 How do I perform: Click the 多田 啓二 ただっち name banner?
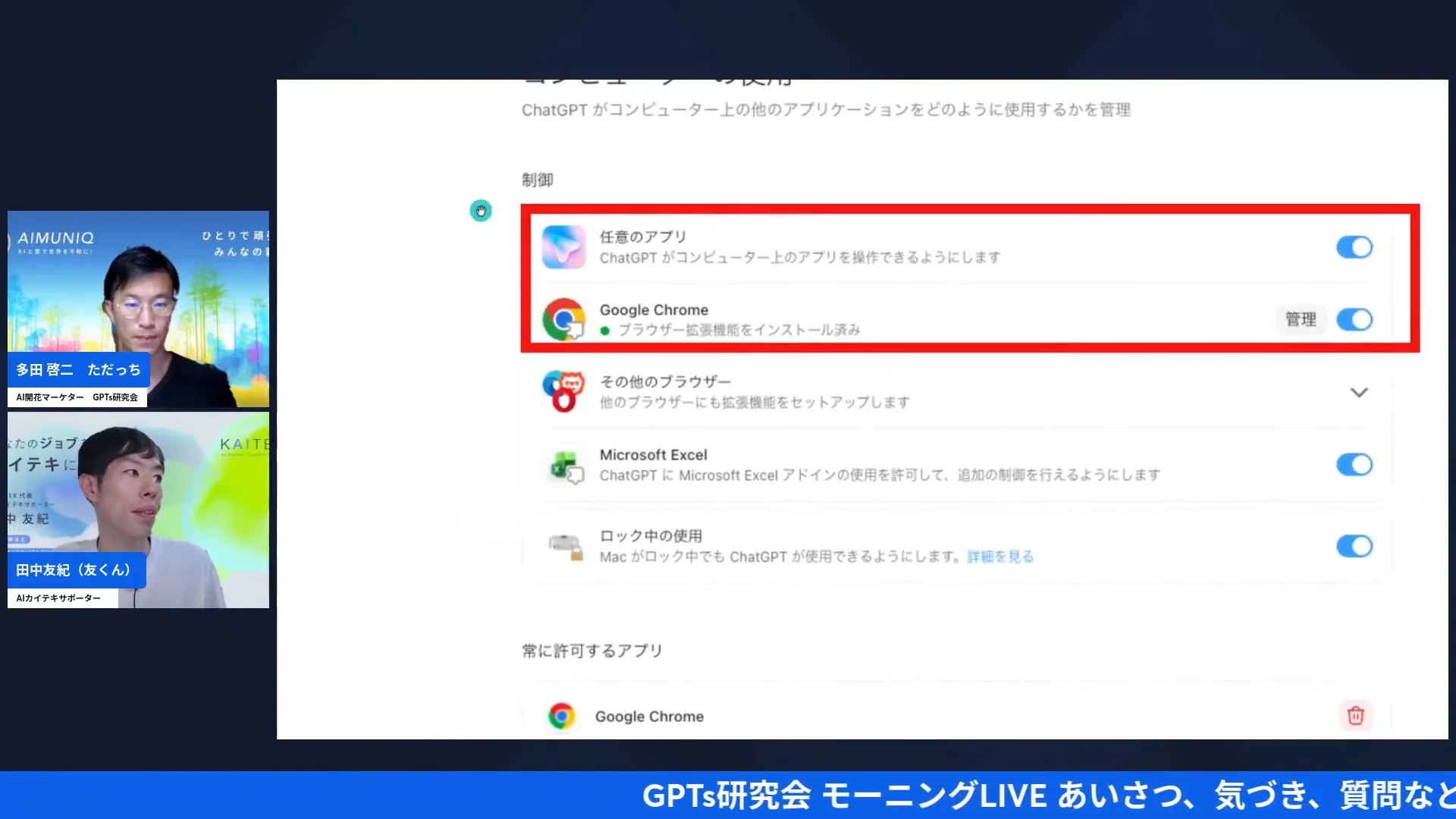pyautogui.click(x=79, y=369)
